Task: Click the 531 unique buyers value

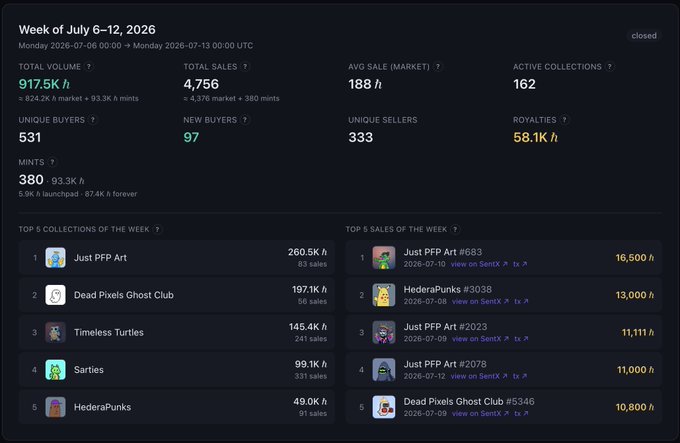Action: tap(30, 137)
